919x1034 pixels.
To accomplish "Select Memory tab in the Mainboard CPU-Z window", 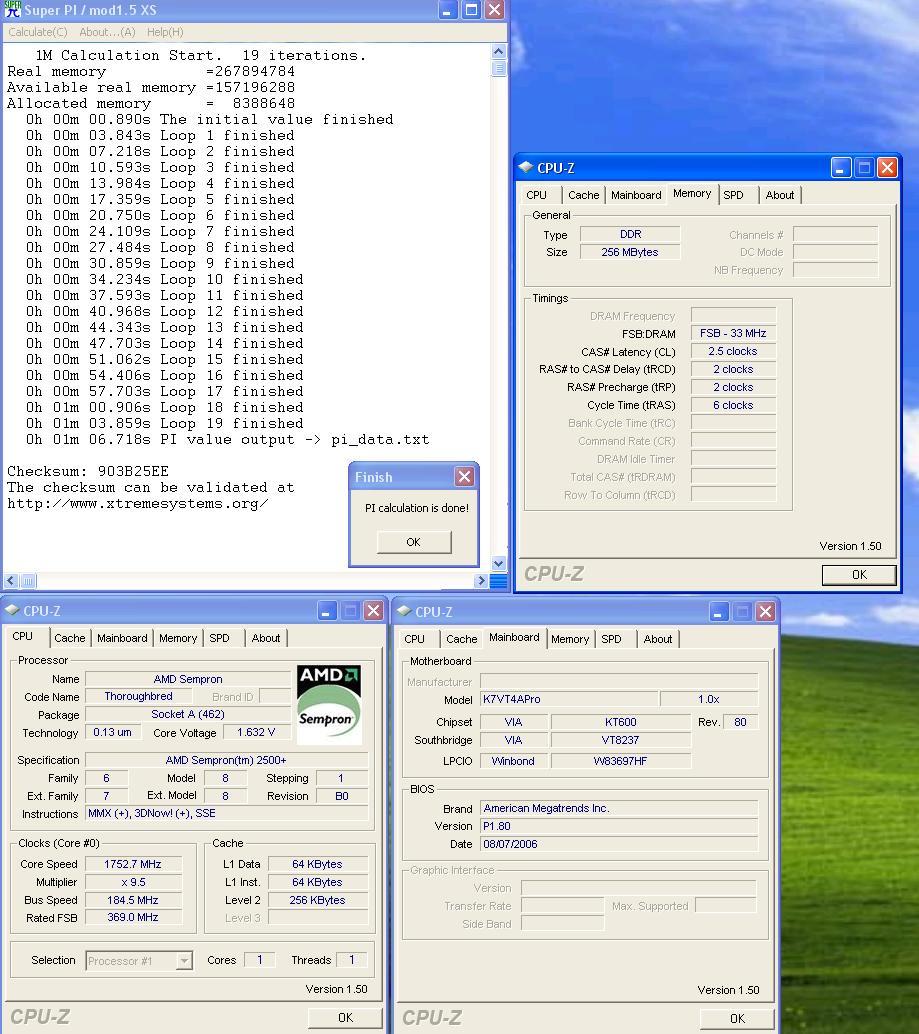I will (x=570, y=639).
